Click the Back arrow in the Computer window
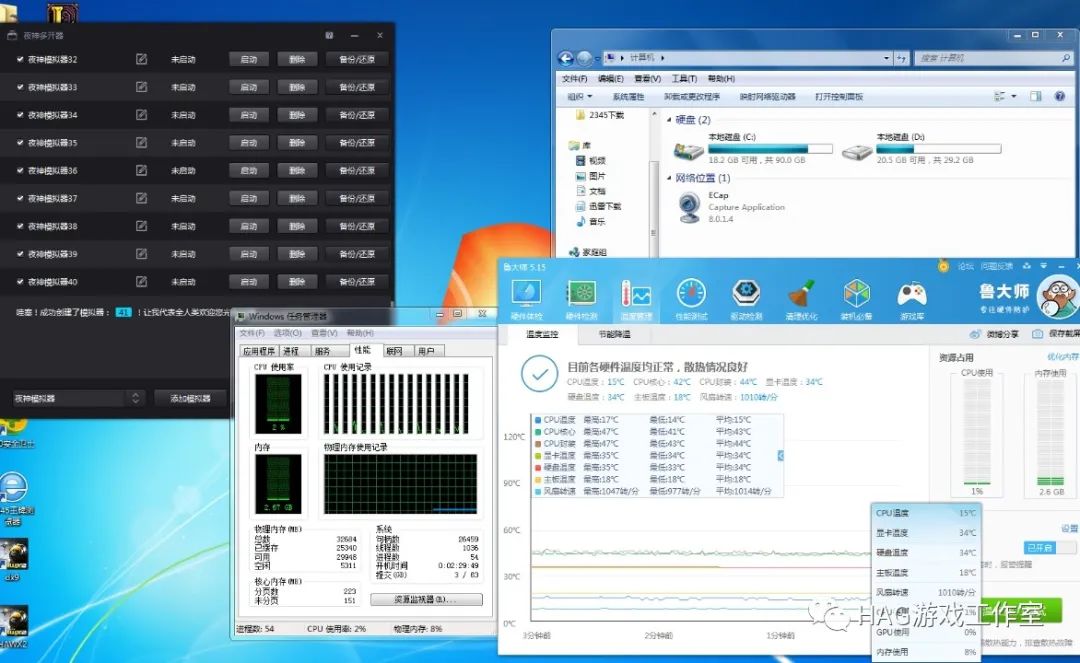Screen dimensions: 1080x663 click(x=565, y=58)
